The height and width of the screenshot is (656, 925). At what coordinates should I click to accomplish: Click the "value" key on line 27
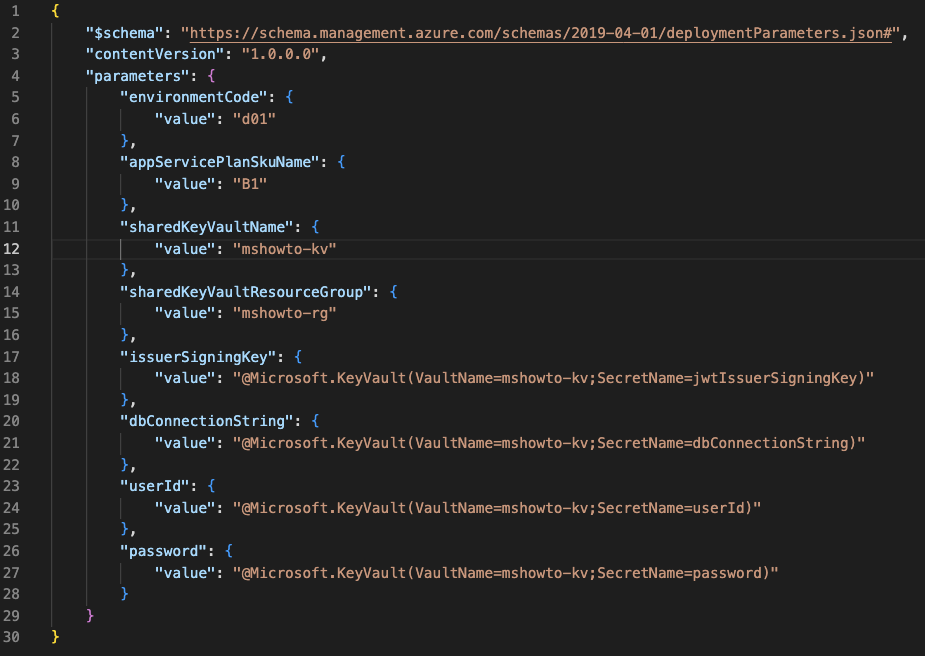[185, 573]
